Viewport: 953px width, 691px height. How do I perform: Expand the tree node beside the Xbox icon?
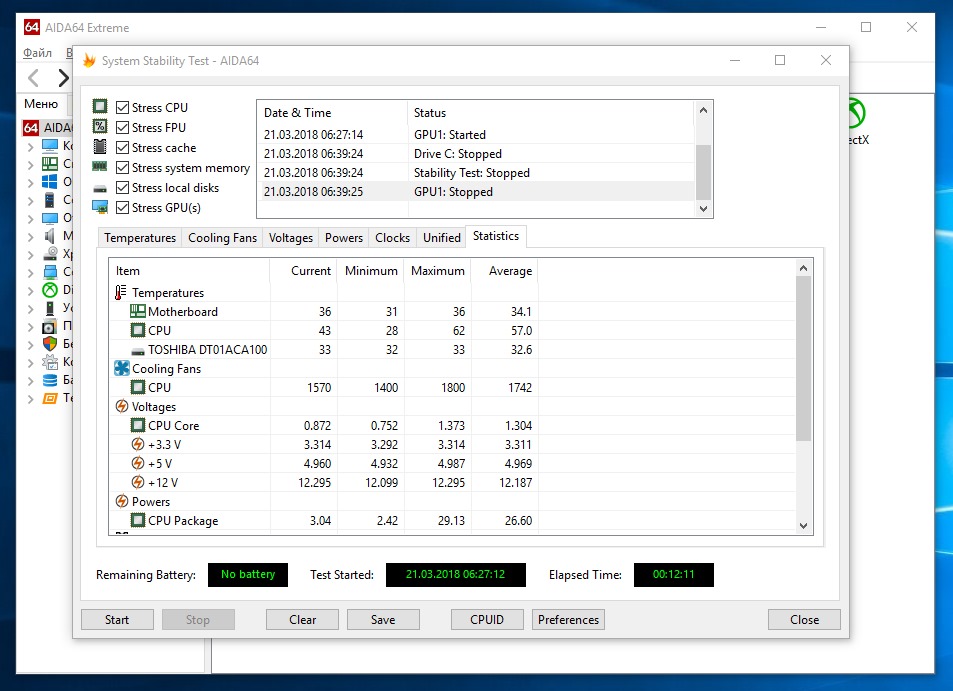click(x=30, y=290)
